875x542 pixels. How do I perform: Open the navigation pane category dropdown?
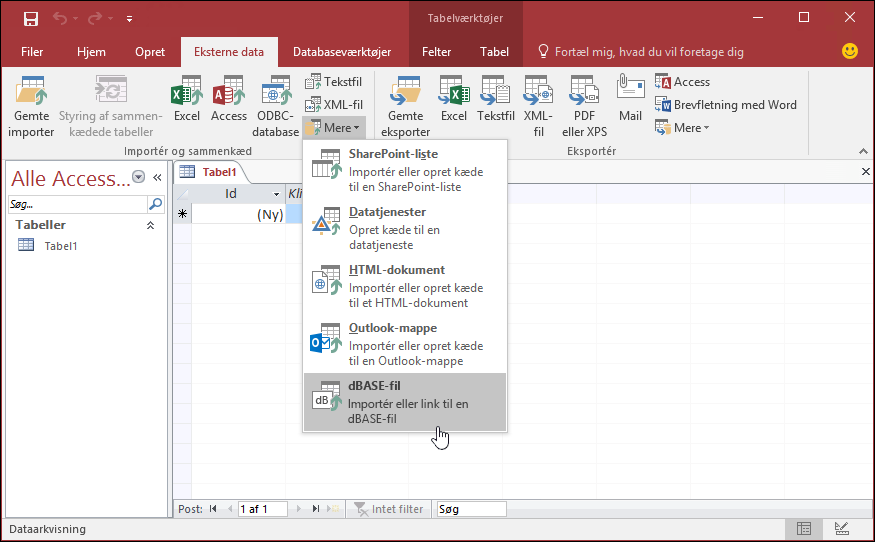pos(138,177)
